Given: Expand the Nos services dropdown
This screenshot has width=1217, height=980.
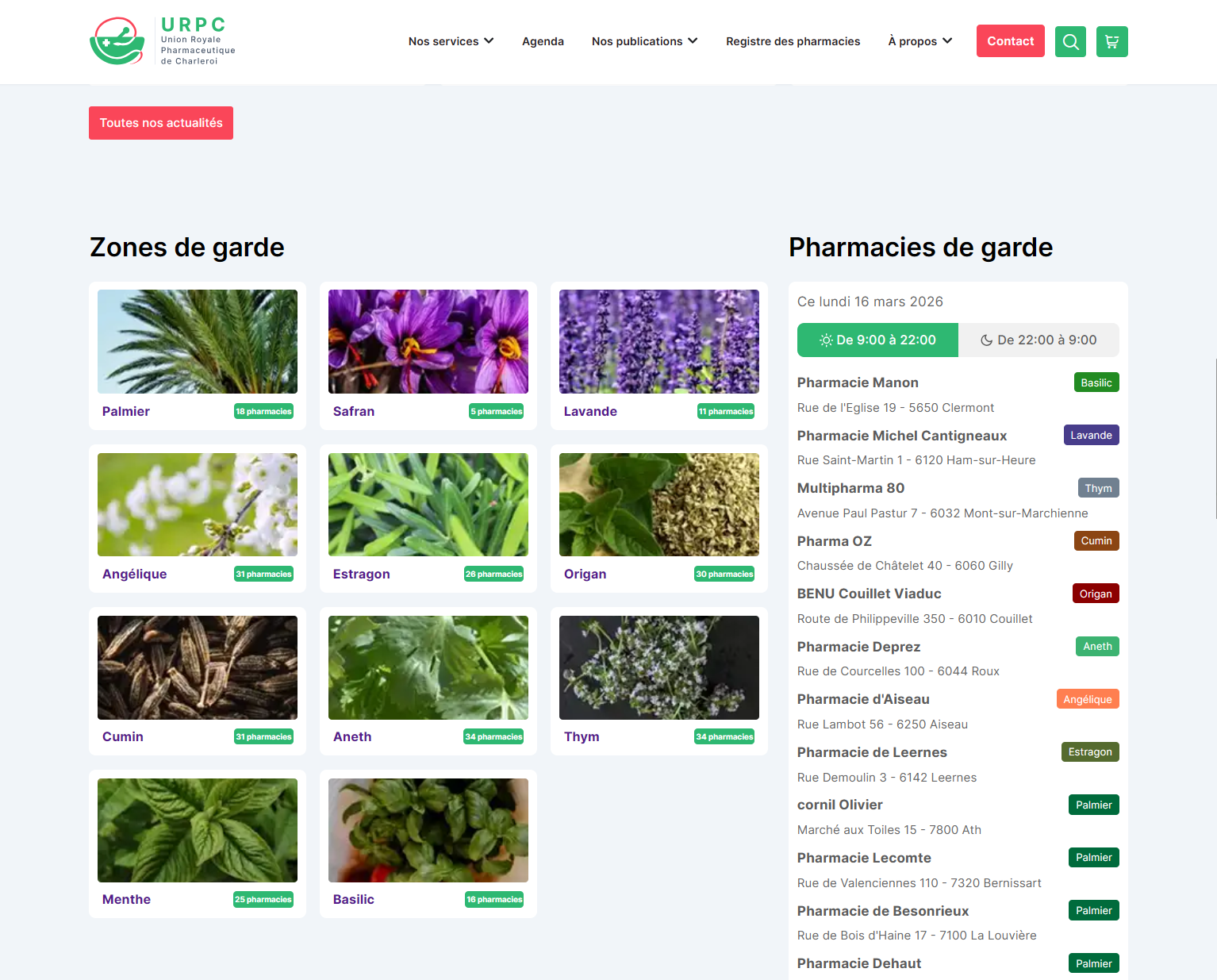Looking at the screenshot, I should click(x=451, y=41).
